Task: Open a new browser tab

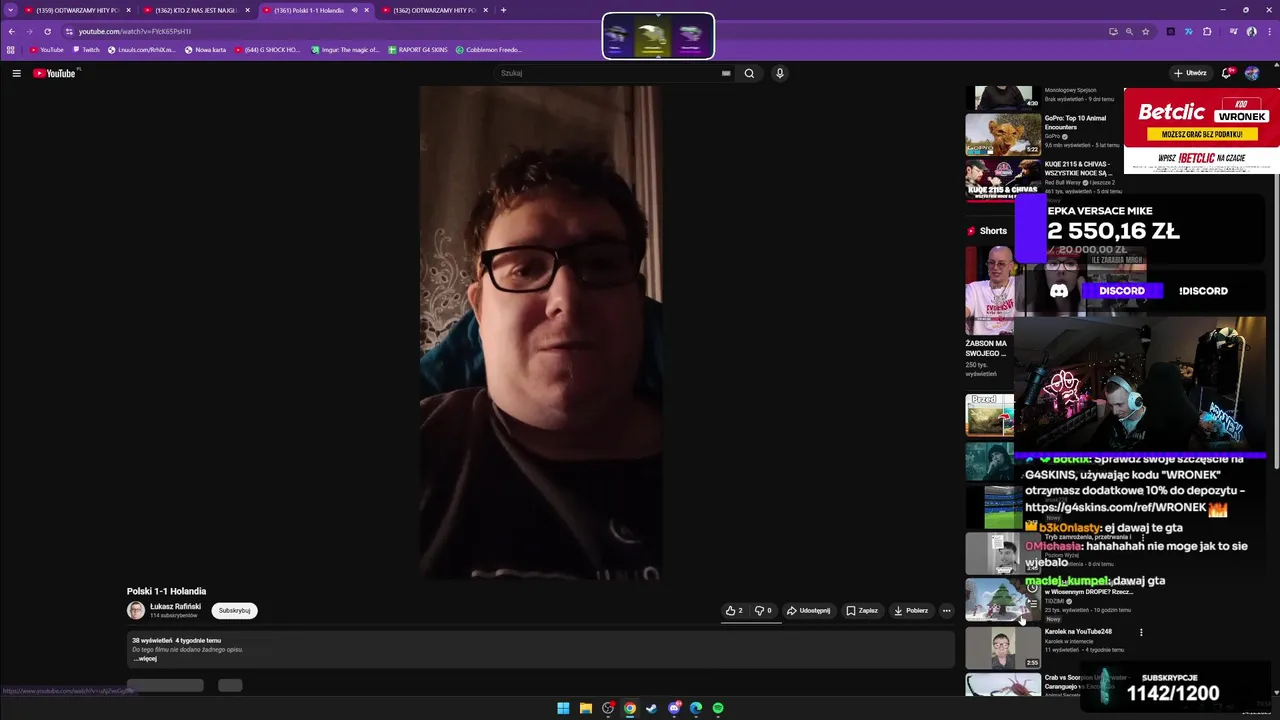Action: pos(503,10)
